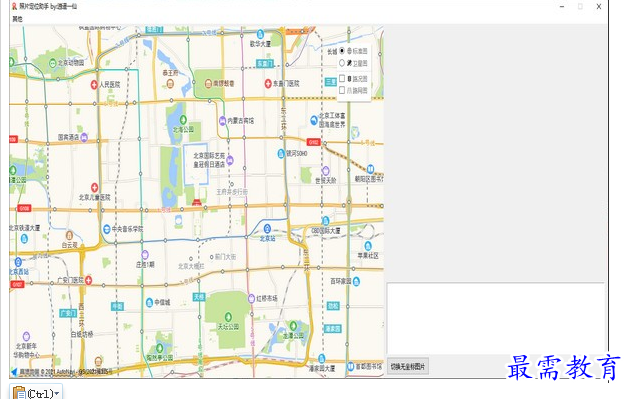The image size is (629, 399).
Task: Click the 广安门医院 hospital marker icon
Action: point(89,280)
